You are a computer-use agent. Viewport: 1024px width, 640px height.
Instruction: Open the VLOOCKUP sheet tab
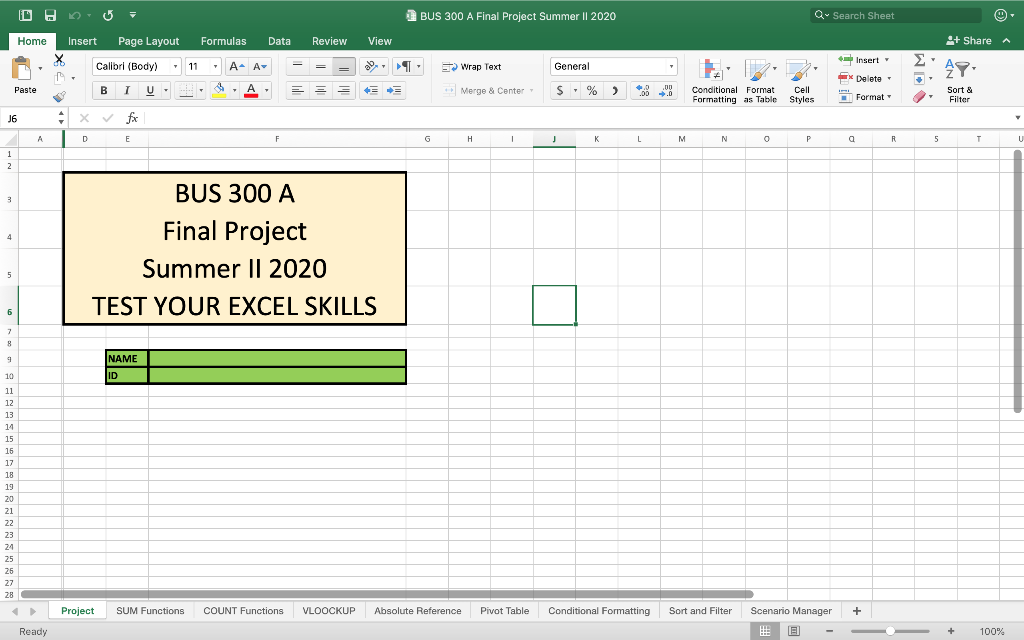[328, 610]
